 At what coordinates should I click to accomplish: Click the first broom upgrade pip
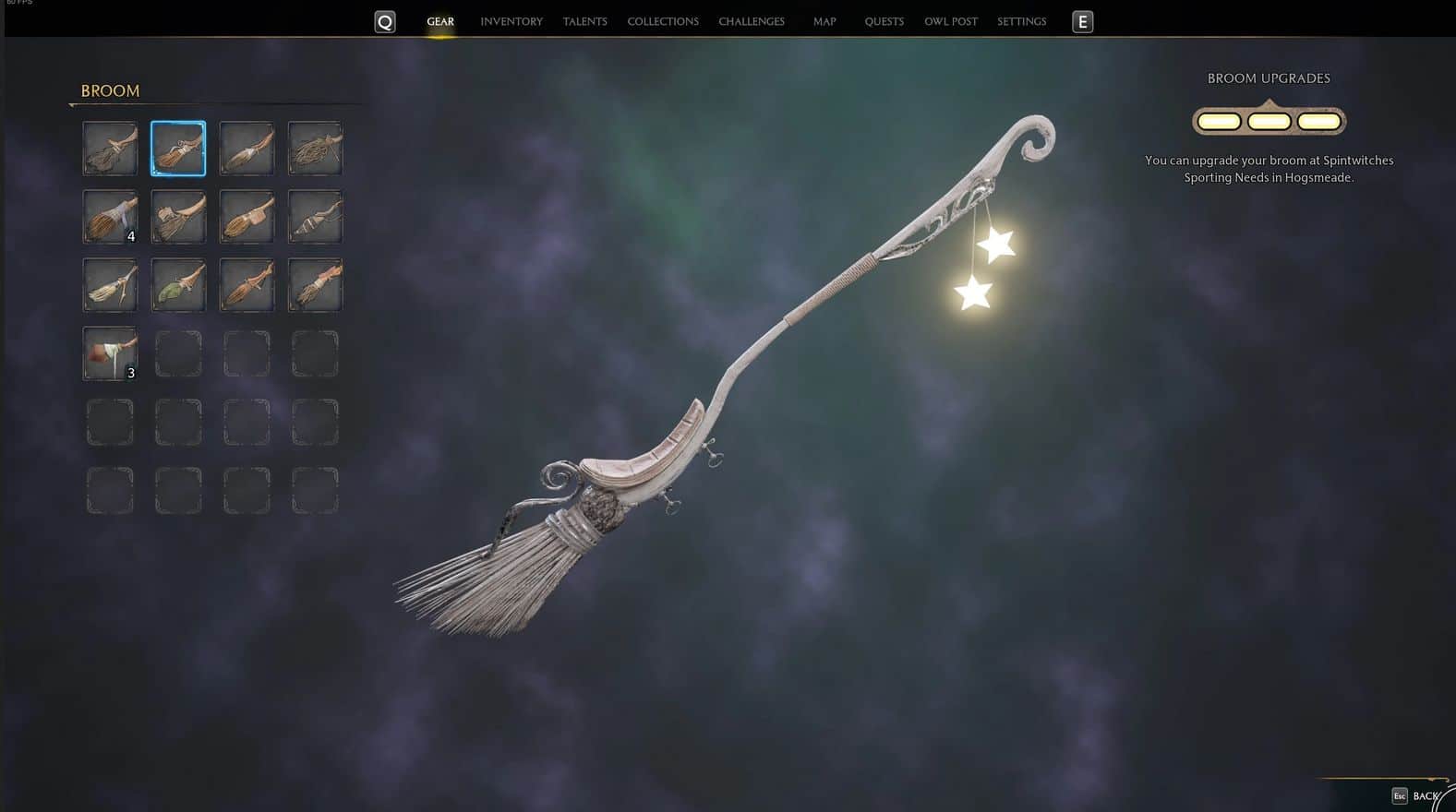pyautogui.click(x=1219, y=122)
